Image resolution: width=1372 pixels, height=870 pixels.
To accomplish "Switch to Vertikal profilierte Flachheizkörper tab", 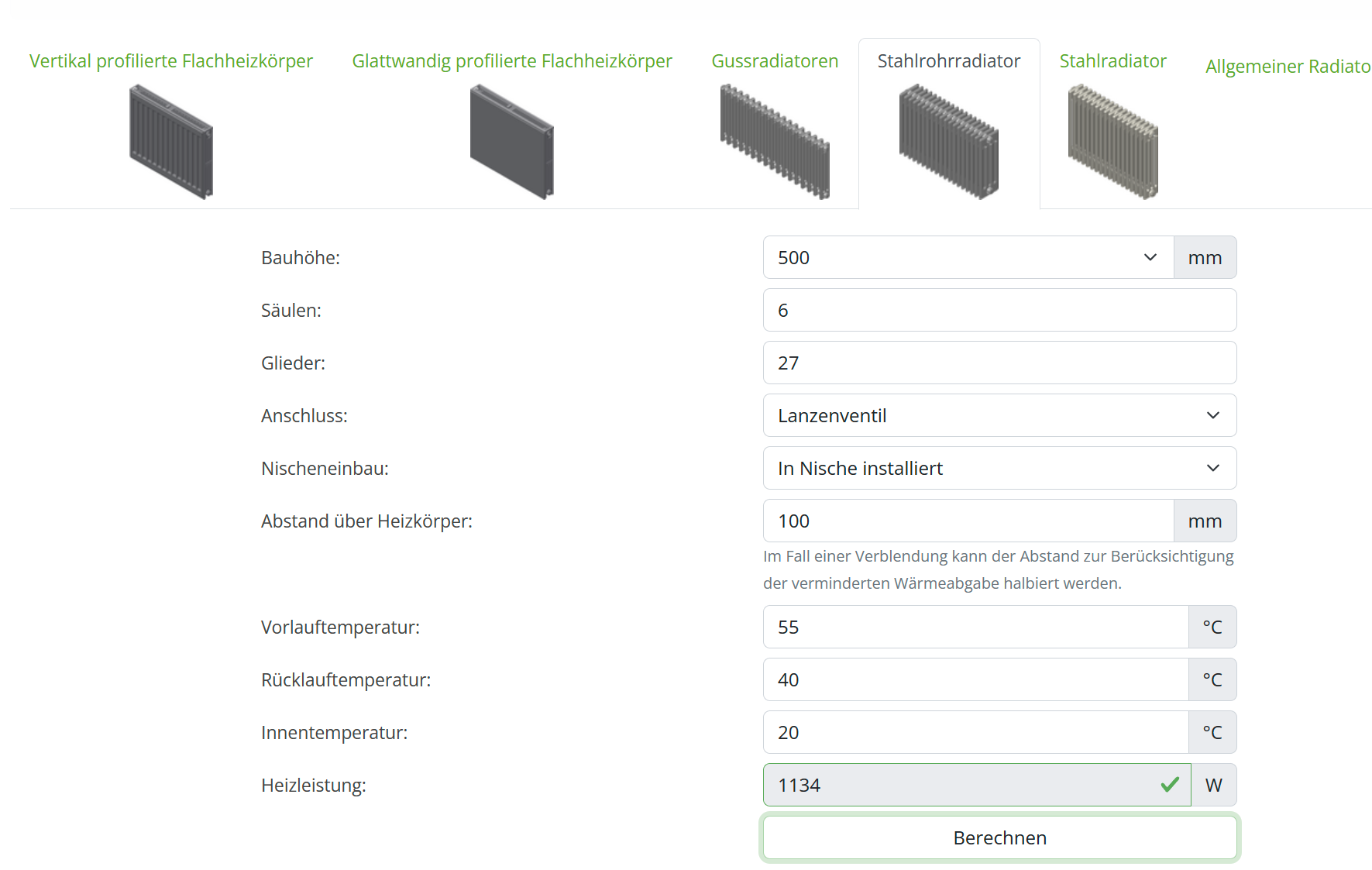I will [171, 61].
